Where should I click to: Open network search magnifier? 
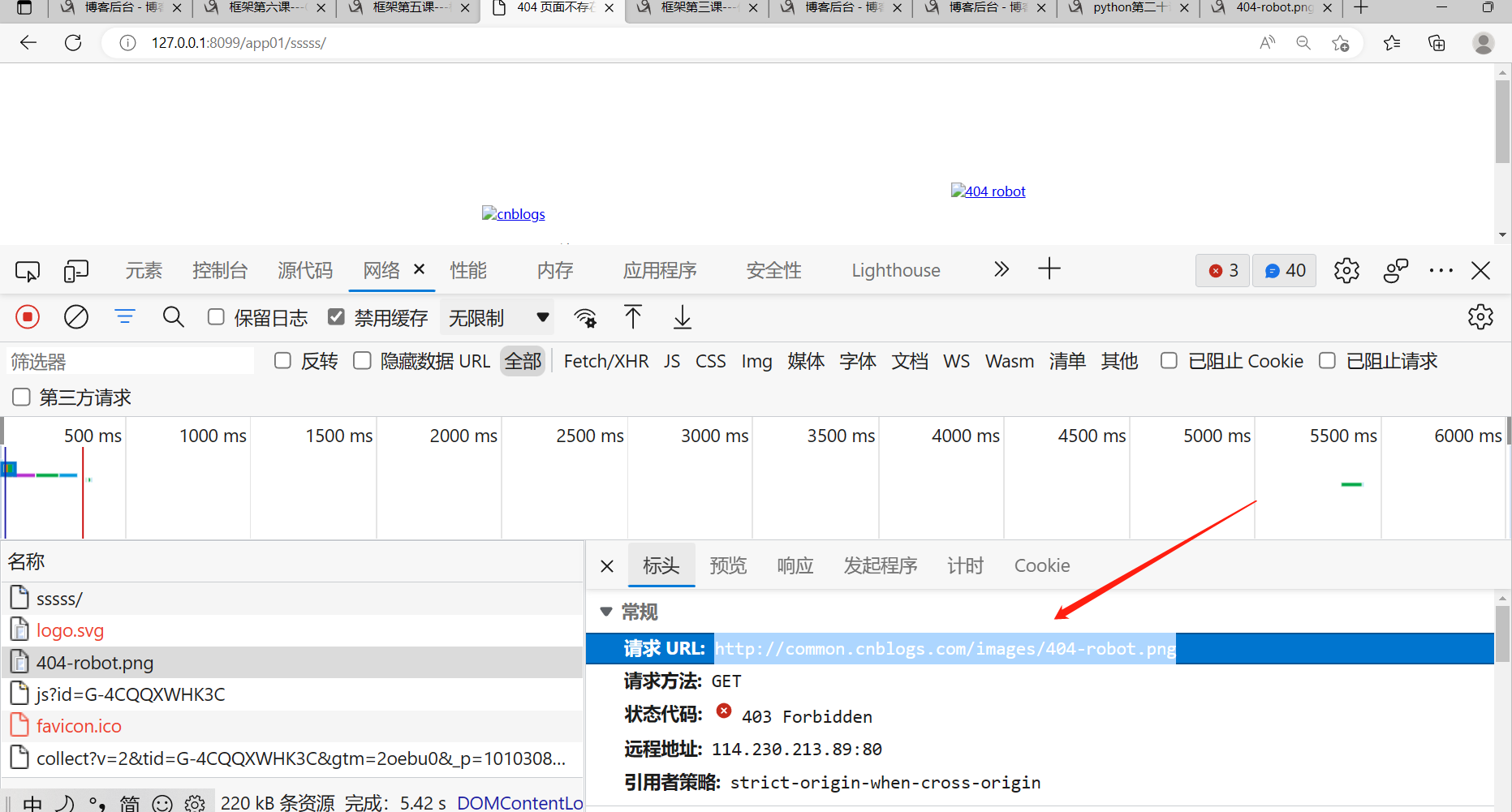click(174, 317)
